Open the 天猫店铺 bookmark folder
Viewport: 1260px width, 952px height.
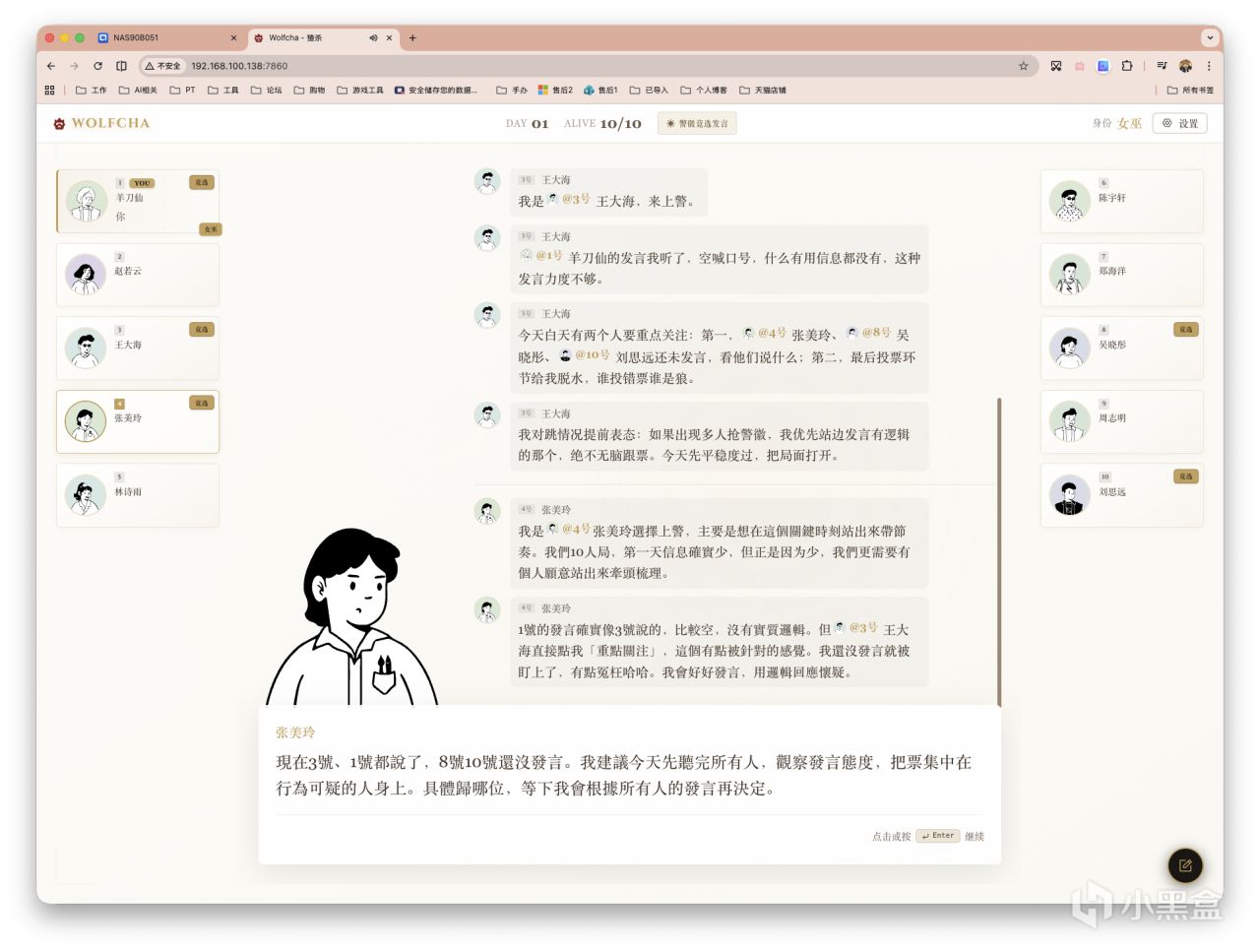click(x=763, y=91)
